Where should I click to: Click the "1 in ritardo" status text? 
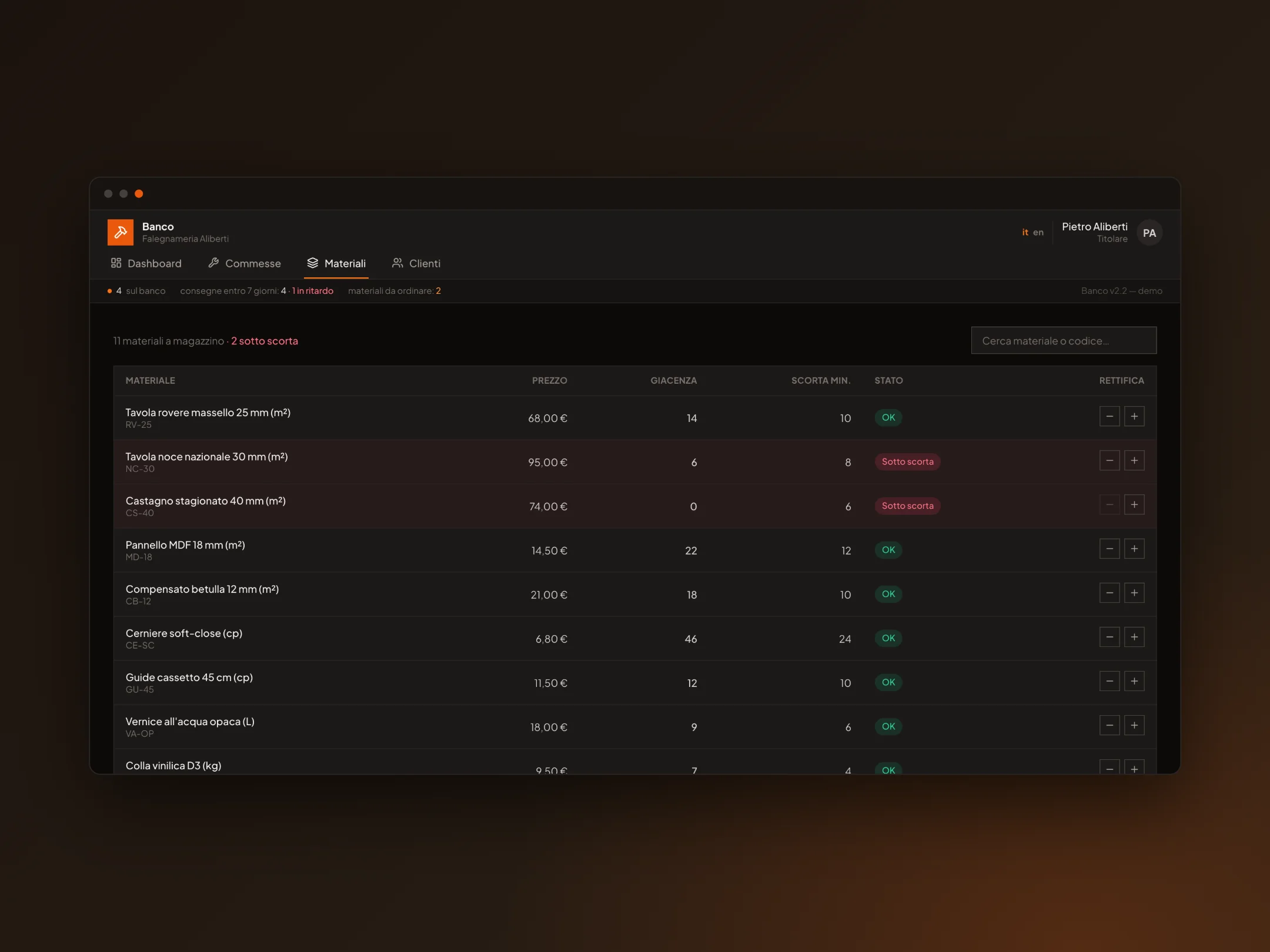[x=313, y=291]
